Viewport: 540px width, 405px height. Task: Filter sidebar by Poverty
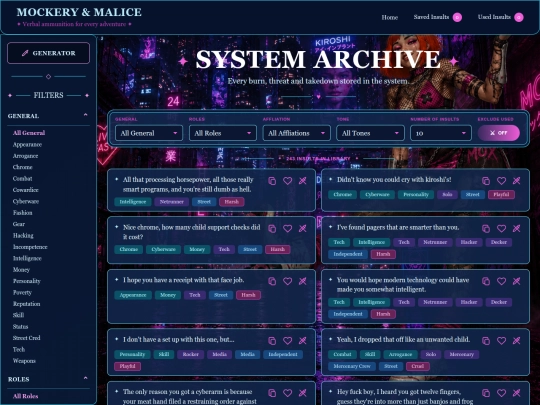[22, 293]
